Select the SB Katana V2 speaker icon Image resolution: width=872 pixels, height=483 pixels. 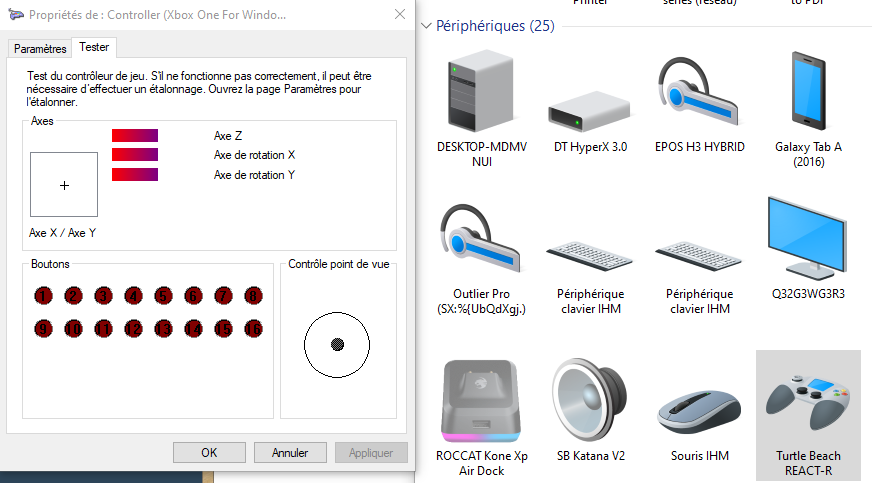point(590,400)
